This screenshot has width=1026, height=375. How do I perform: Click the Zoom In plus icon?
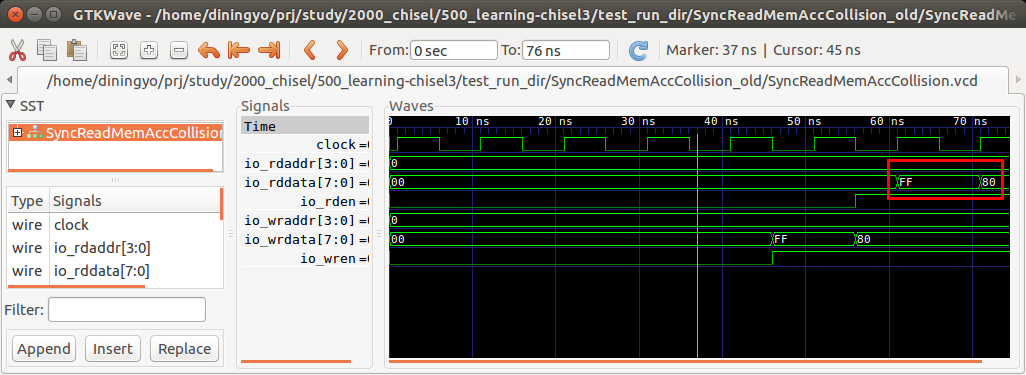(x=149, y=50)
